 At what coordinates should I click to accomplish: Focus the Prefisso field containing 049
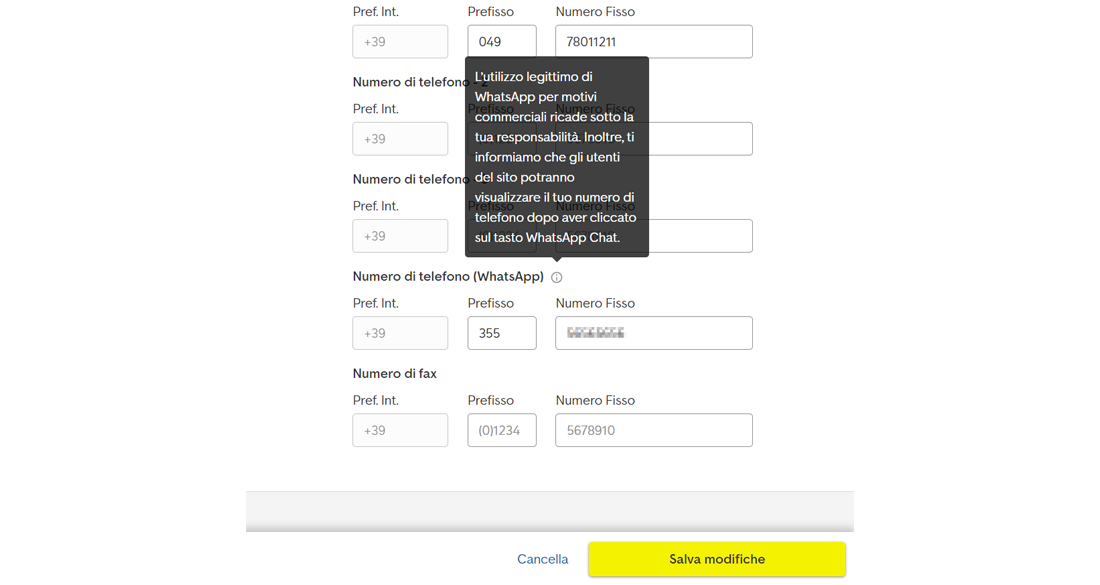502,41
